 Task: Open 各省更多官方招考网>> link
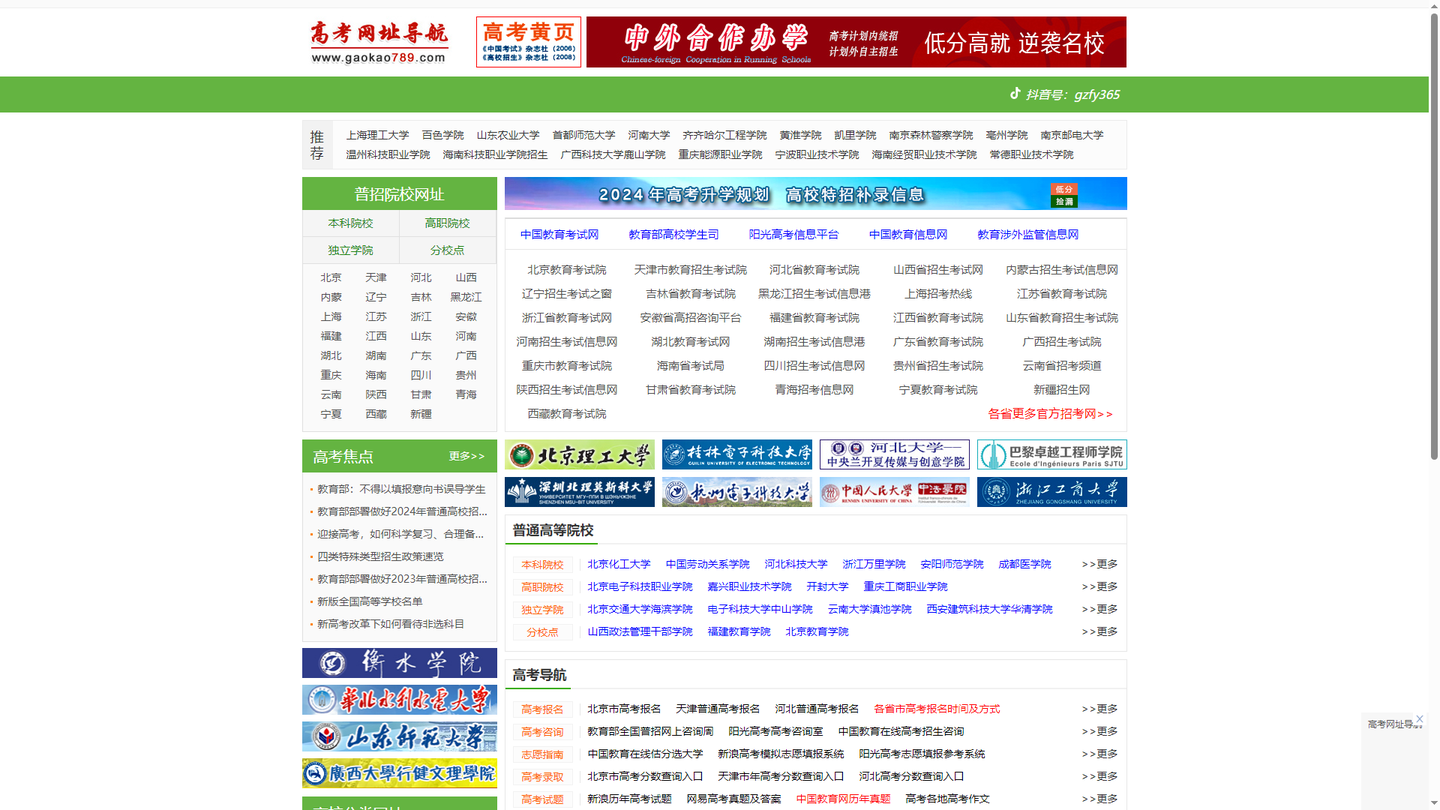(1050, 413)
